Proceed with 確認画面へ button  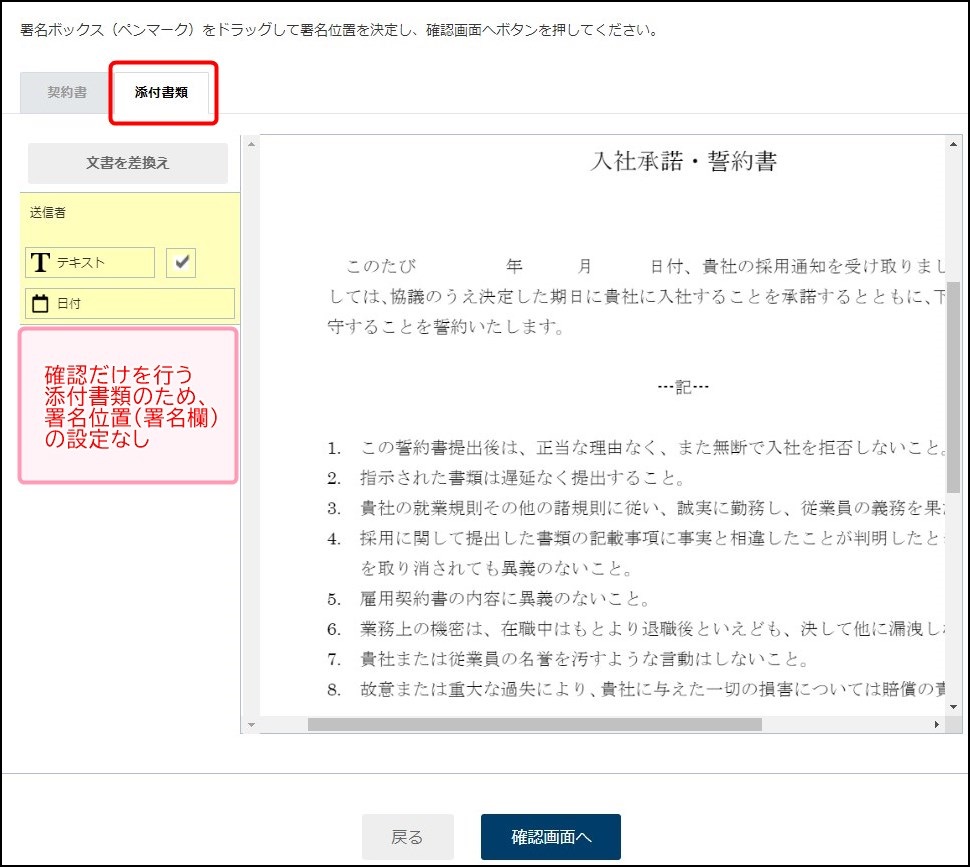click(551, 837)
